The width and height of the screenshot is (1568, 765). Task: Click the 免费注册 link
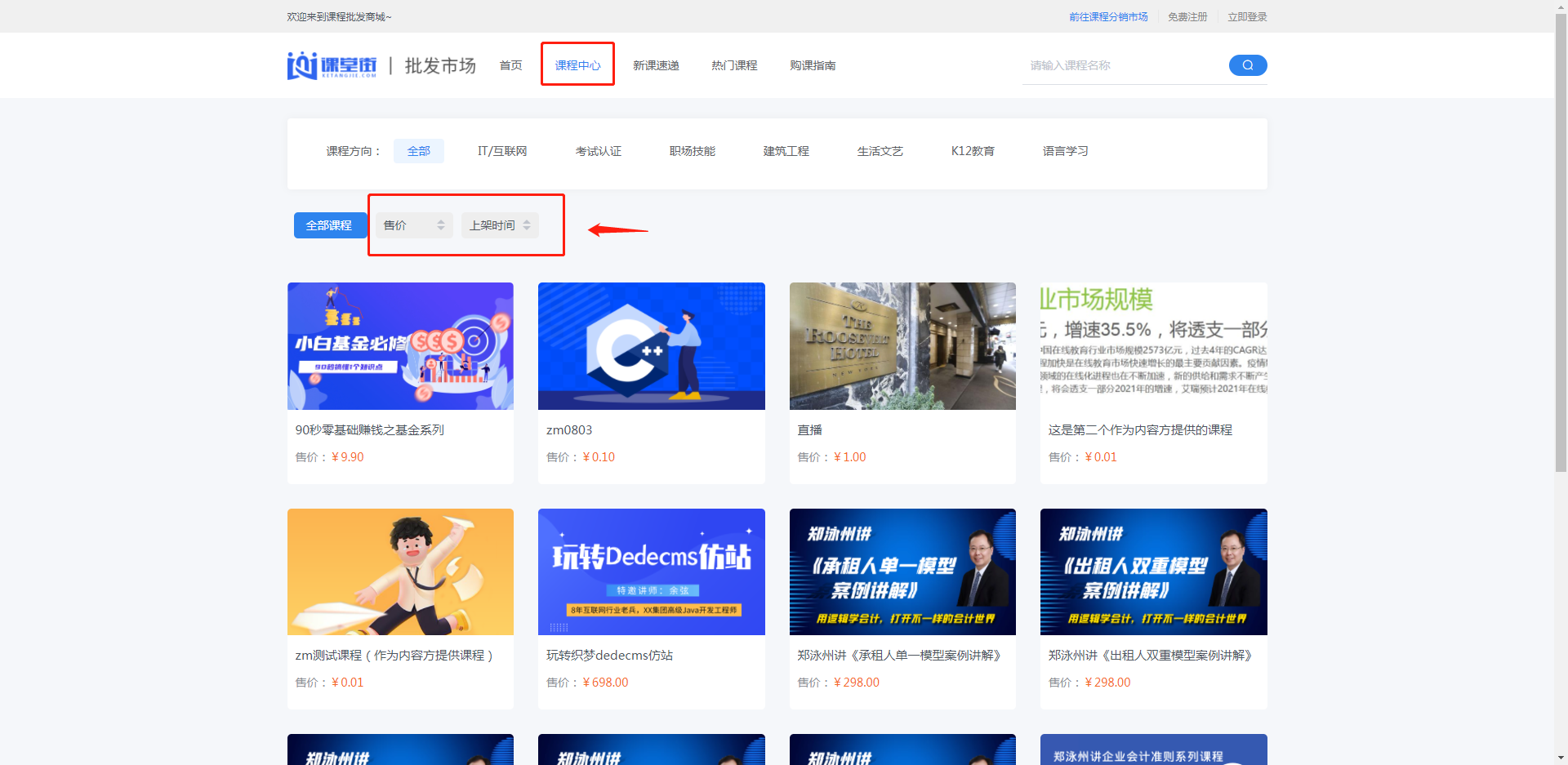(x=1187, y=16)
